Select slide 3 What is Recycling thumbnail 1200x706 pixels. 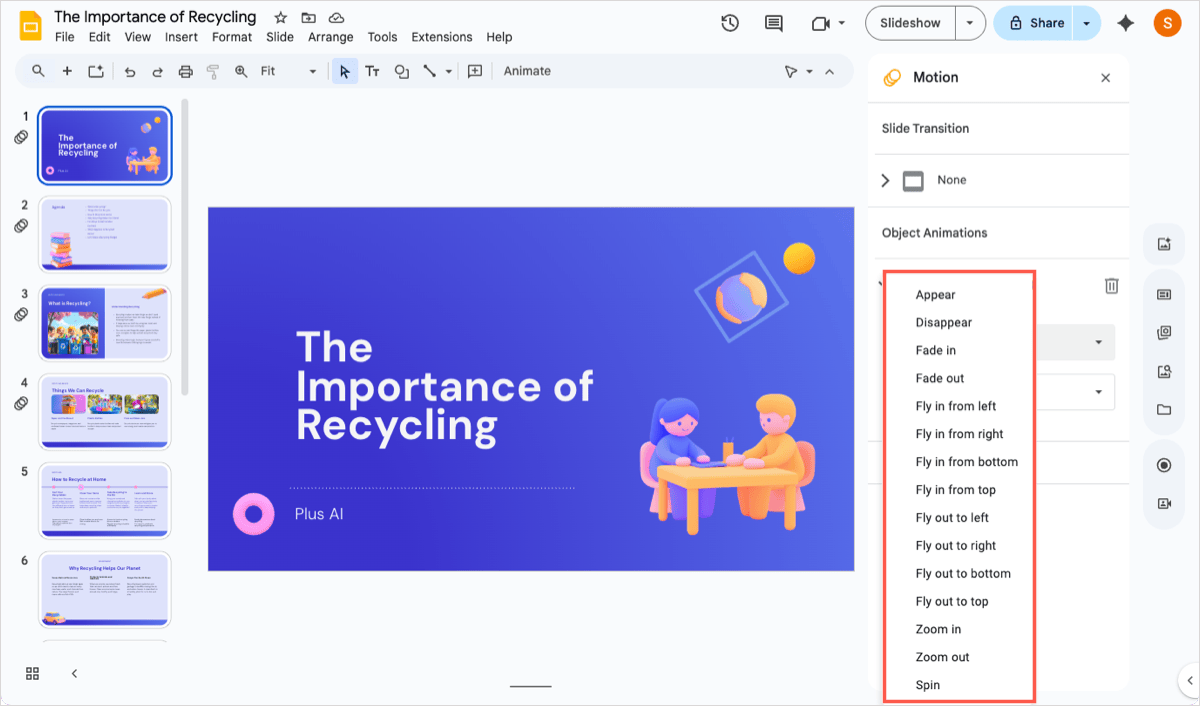[x=105, y=322]
